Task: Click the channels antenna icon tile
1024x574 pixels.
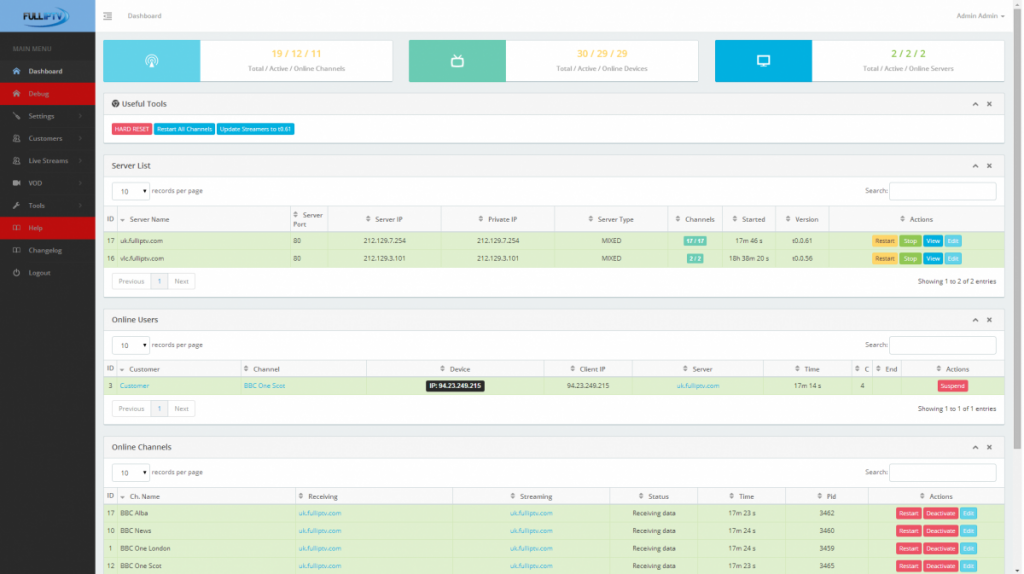Action: (x=152, y=61)
